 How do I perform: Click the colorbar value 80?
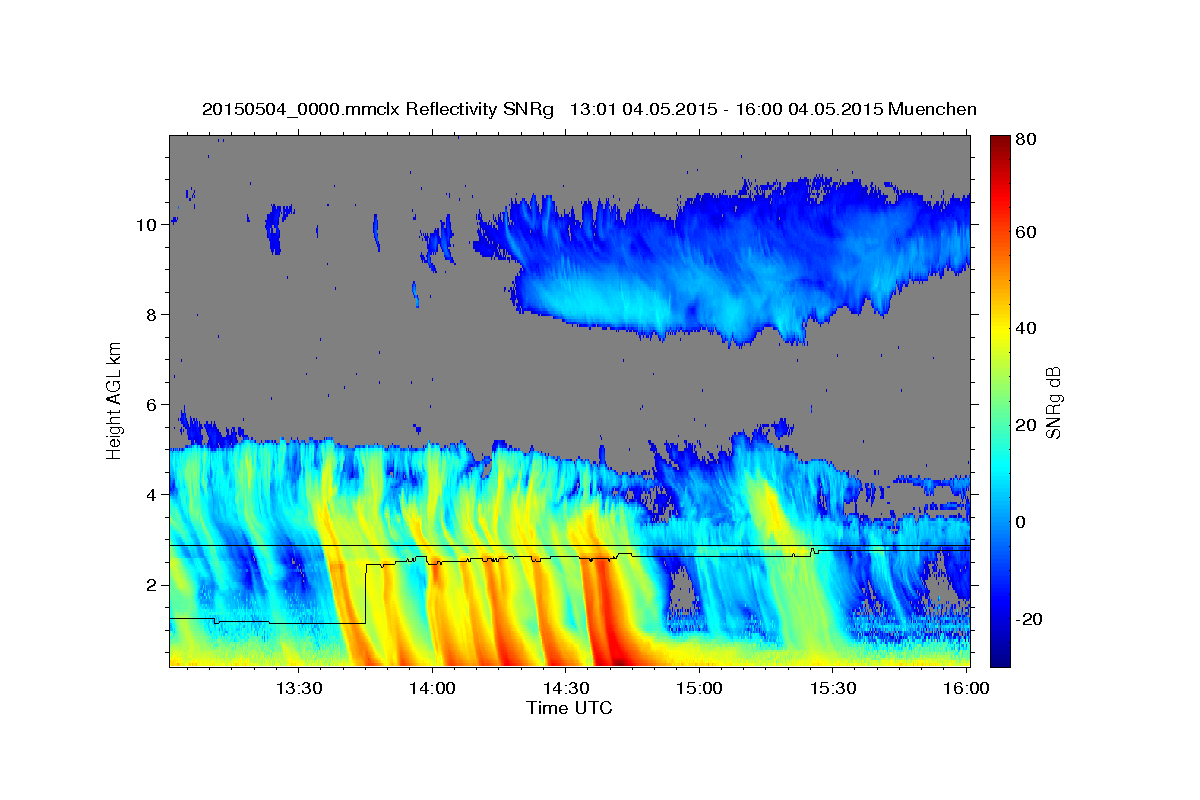(1026, 140)
